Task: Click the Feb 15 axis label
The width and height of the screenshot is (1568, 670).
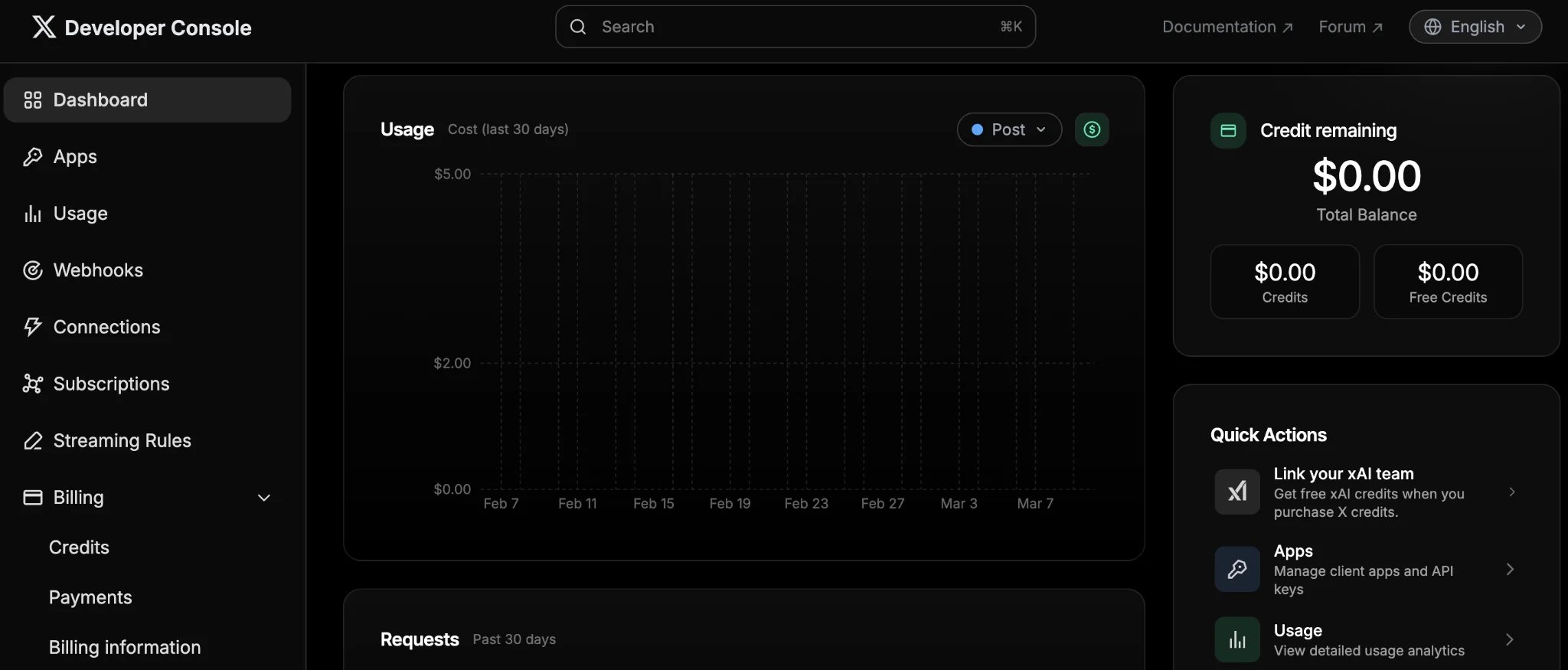Action: [654, 504]
